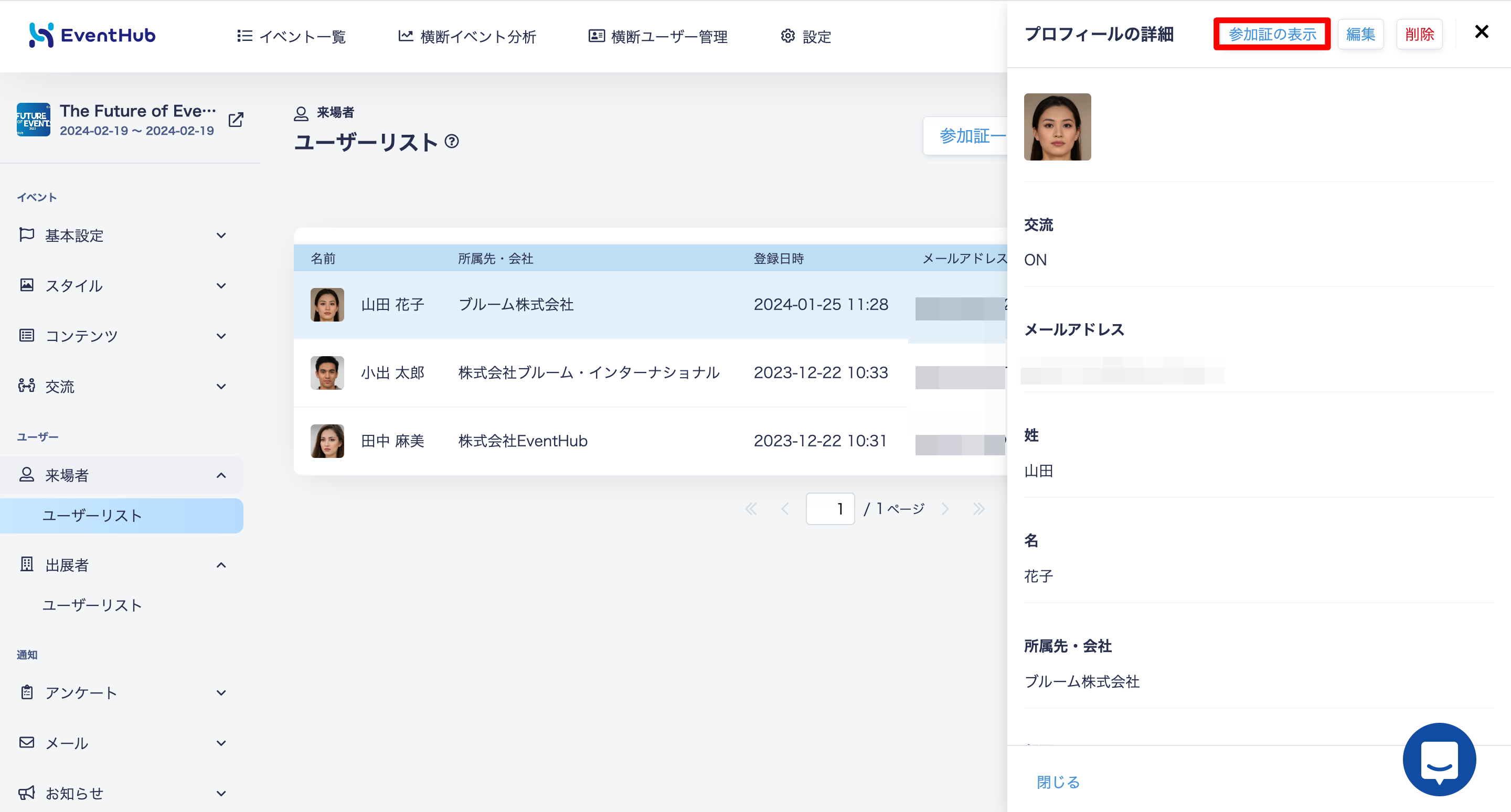The image size is (1511, 812).
Task: Go to the first page arrow
Action: [x=751, y=508]
